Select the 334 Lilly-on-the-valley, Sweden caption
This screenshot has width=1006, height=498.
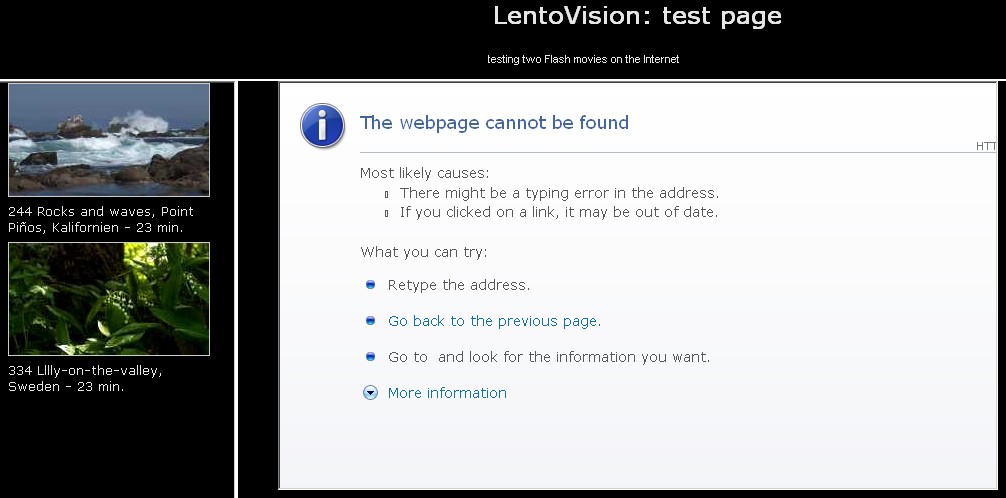coord(85,378)
